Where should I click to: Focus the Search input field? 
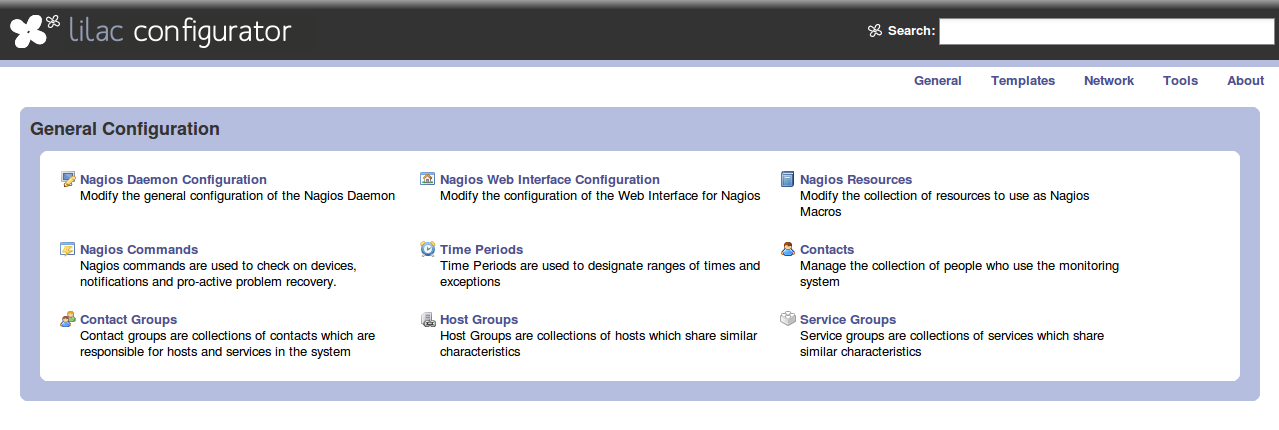pyautogui.click(x=1106, y=31)
